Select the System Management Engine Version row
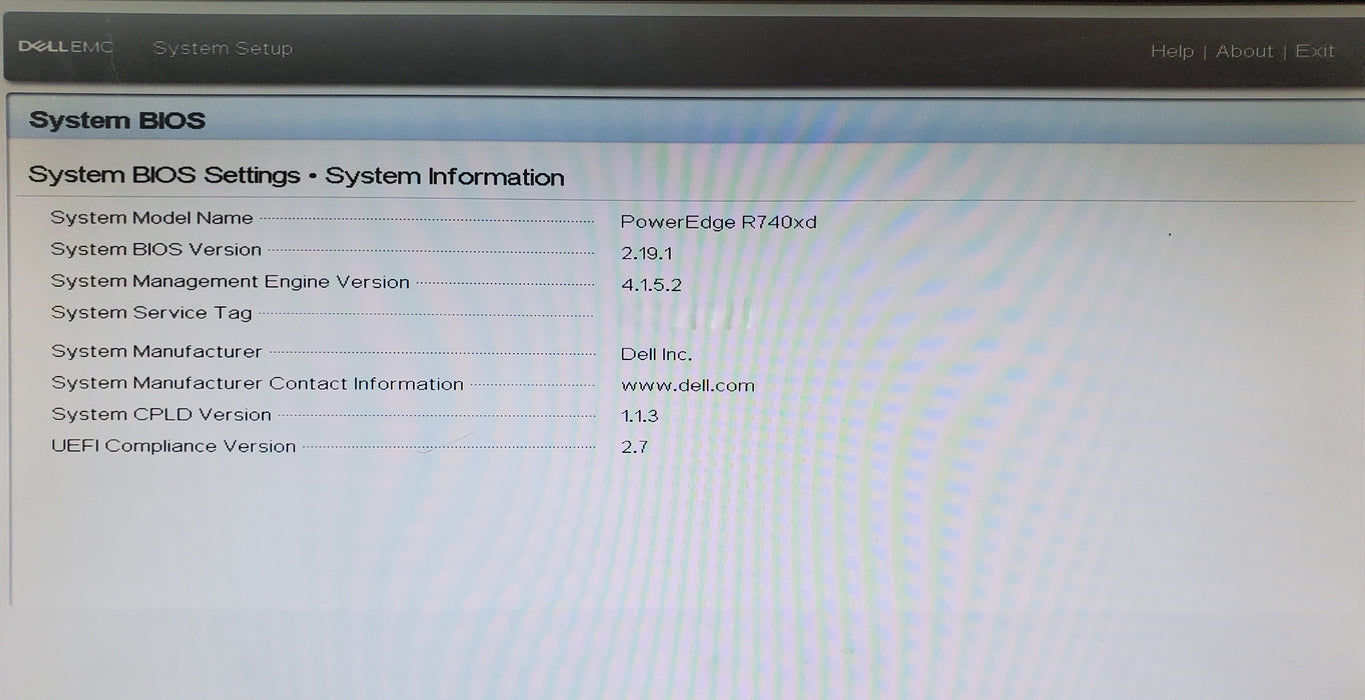 click(x=230, y=281)
